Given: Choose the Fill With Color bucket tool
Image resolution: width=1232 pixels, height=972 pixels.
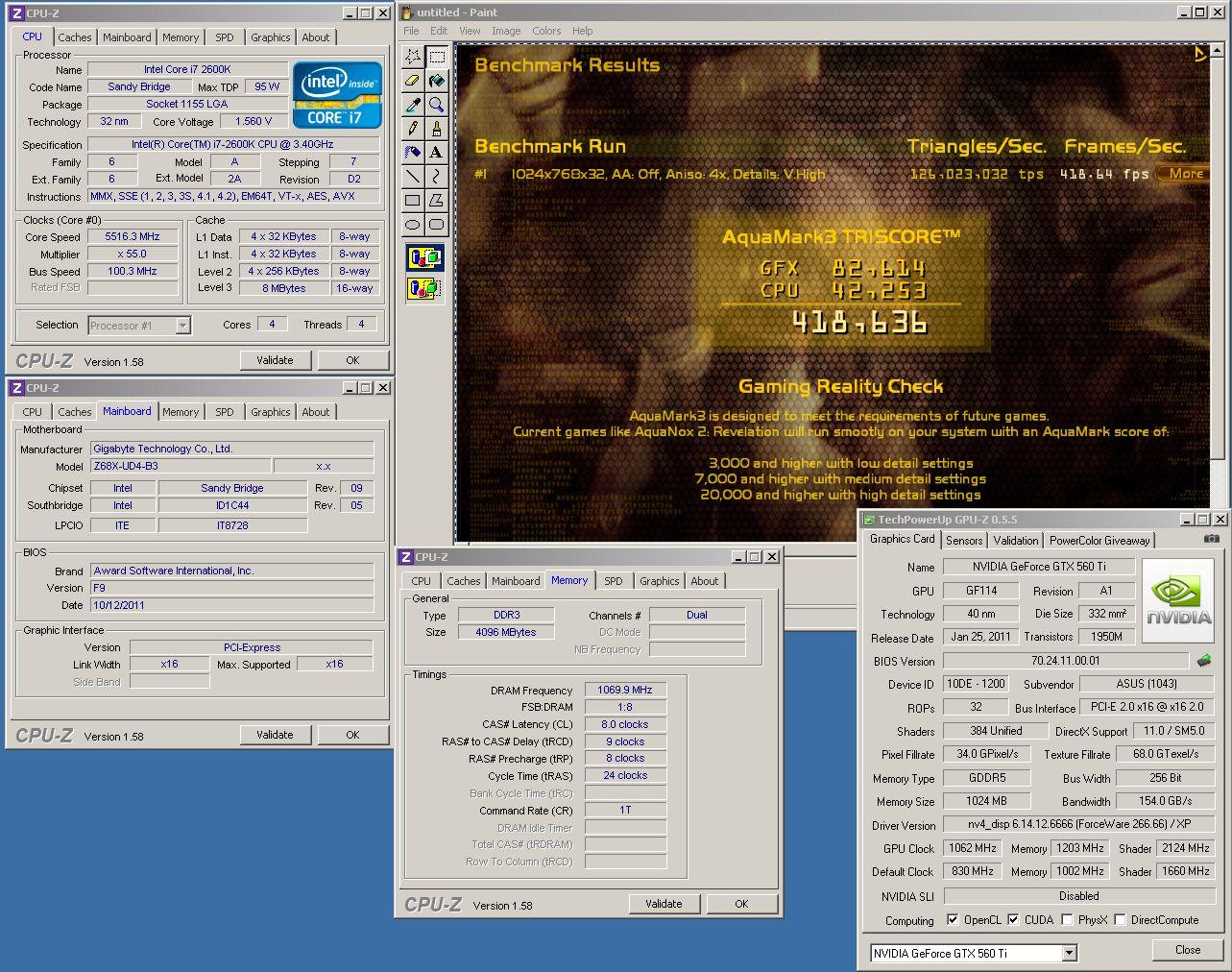Looking at the screenshot, I should pyautogui.click(x=437, y=81).
